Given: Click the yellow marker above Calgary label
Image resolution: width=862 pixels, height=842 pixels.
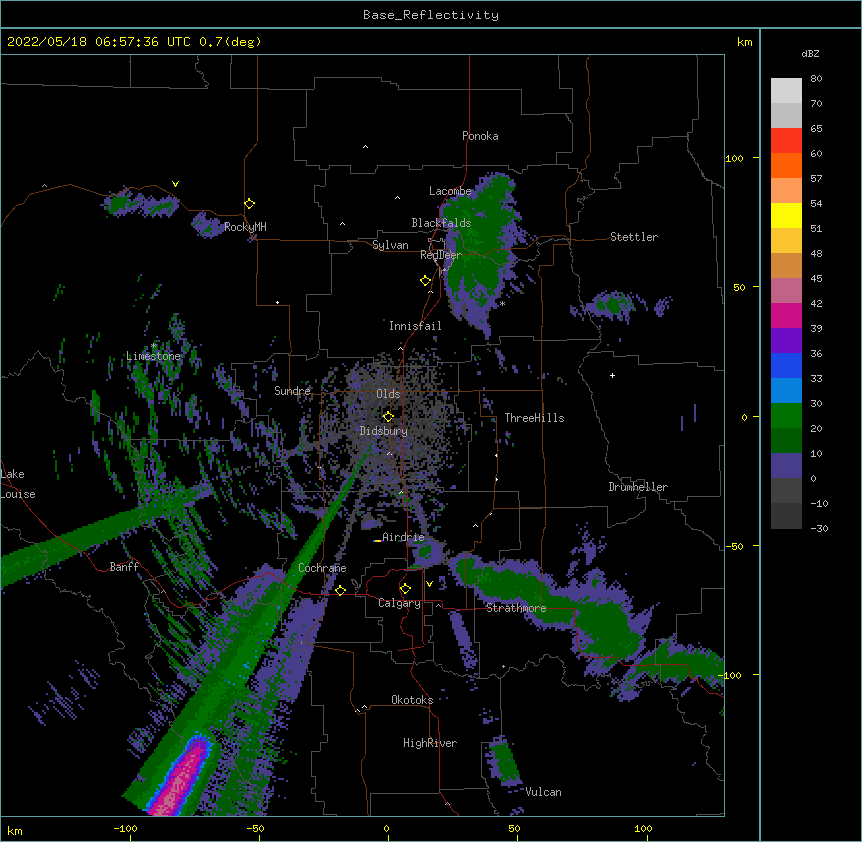Looking at the screenshot, I should pyautogui.click(x=405, y=589).
